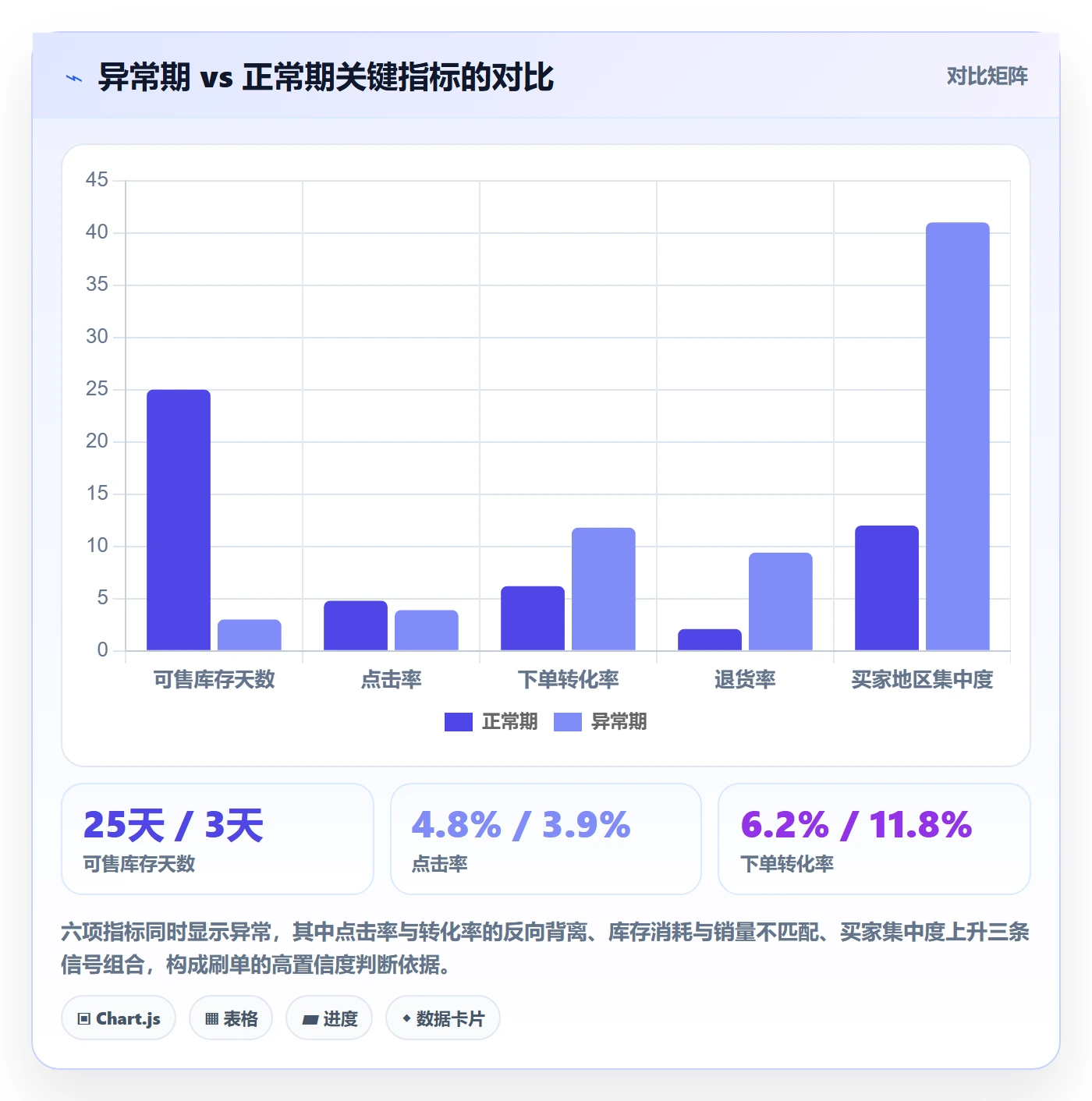Click the 正常期 bar for 买家地区集中度
Viewport: 1092px width, 1101px height.
click(x=887, y=588)
